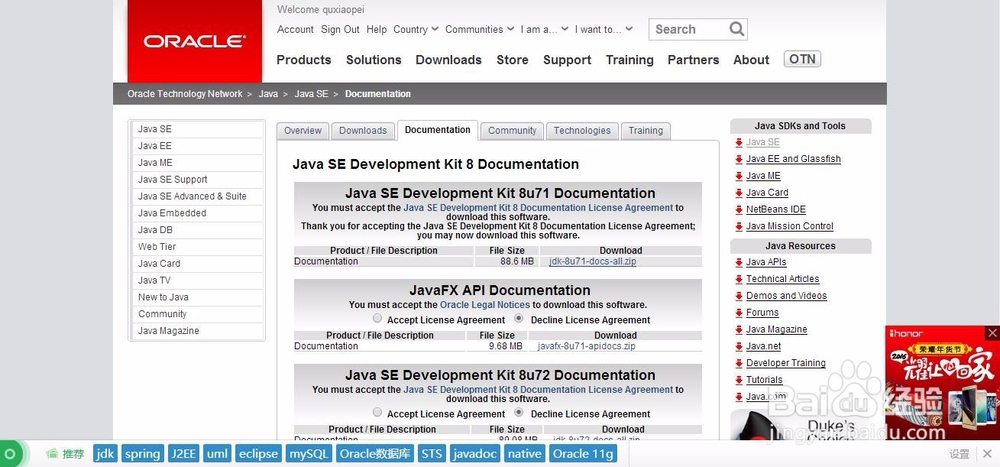
Task: Click red arrow icon beside Tutorials
Action: [739, 380]
